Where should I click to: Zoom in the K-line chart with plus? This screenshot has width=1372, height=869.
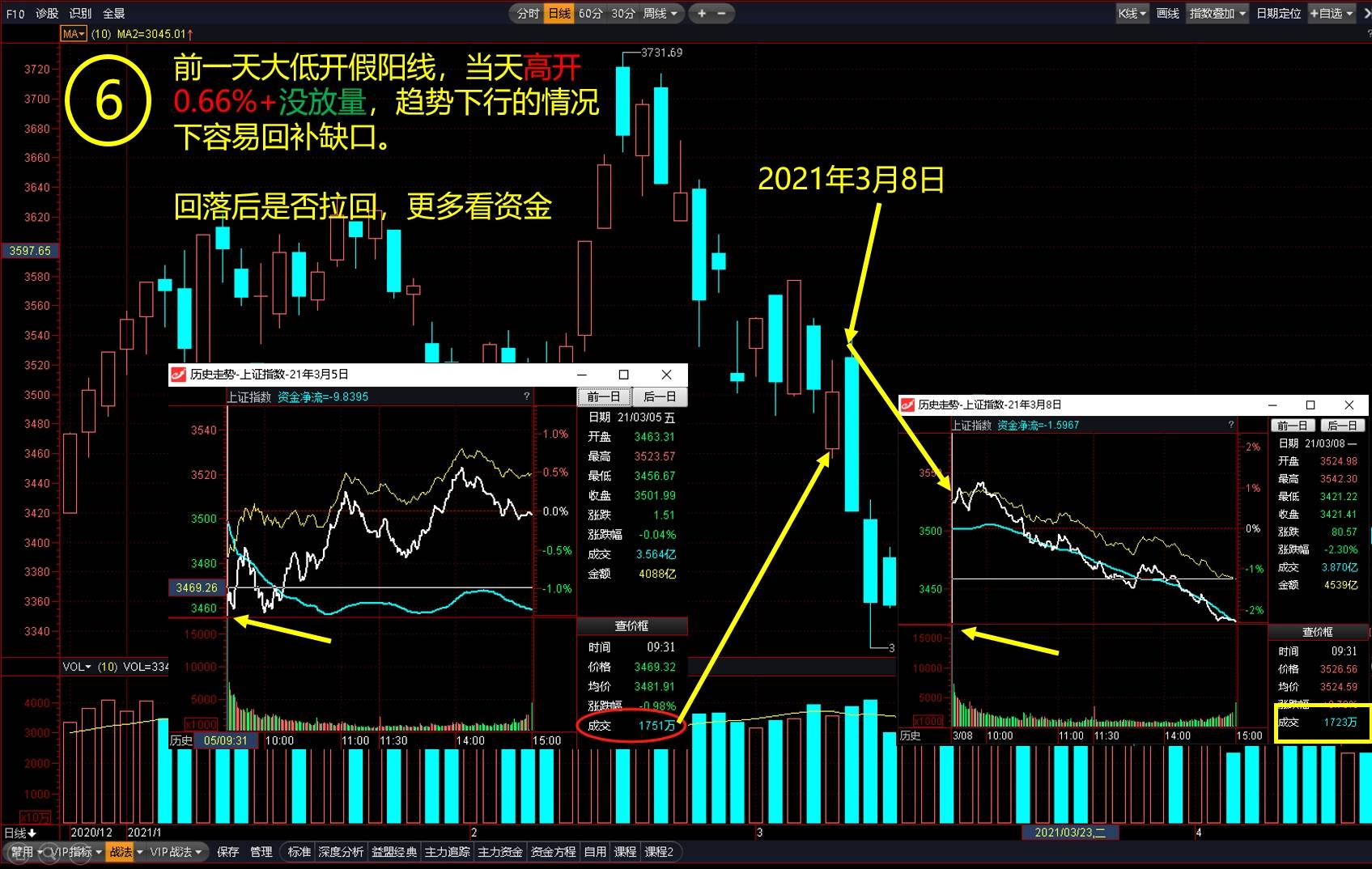[702, 13]
